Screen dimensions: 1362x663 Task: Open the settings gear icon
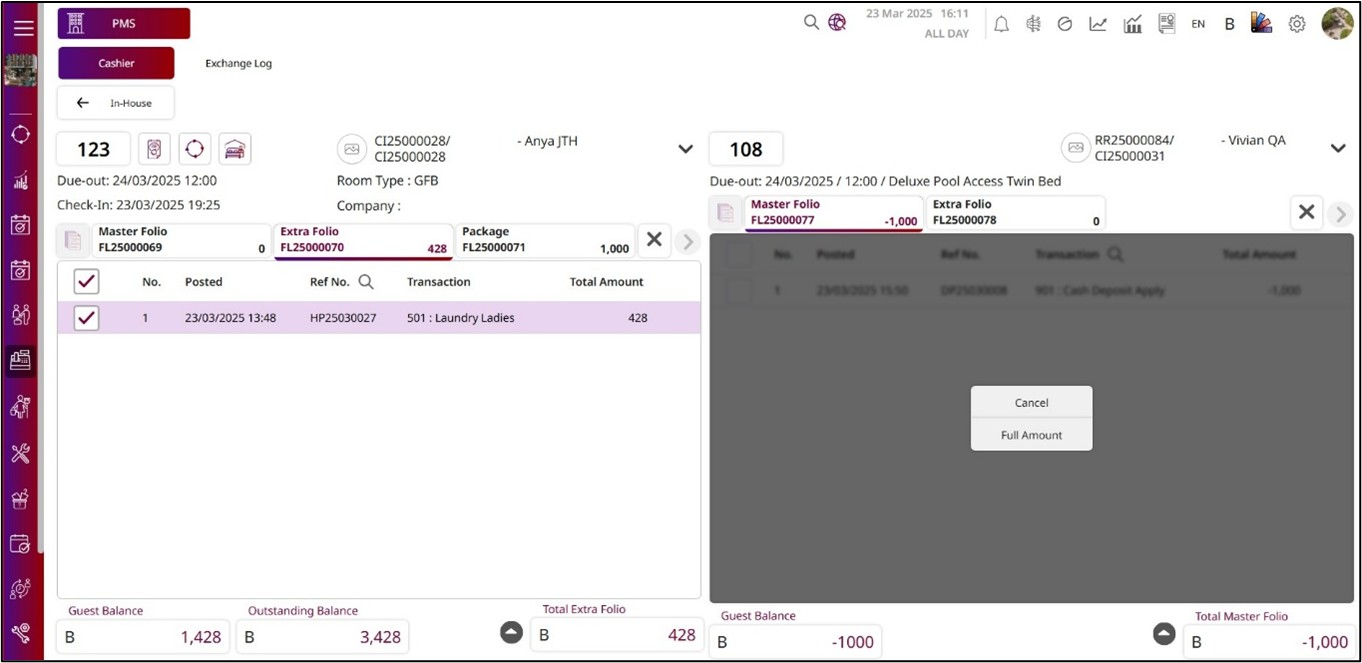pyautogui.click(x=1296, y=24)
